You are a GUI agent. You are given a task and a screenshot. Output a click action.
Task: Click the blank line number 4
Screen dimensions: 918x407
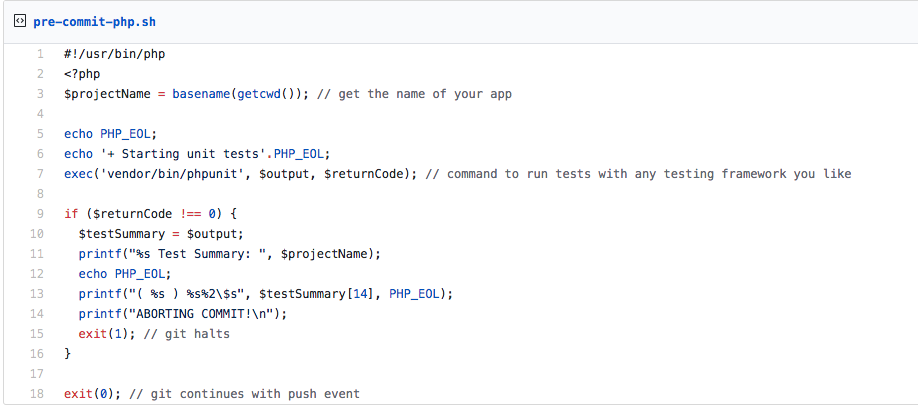pyautogui.click(x=40, y=114)
